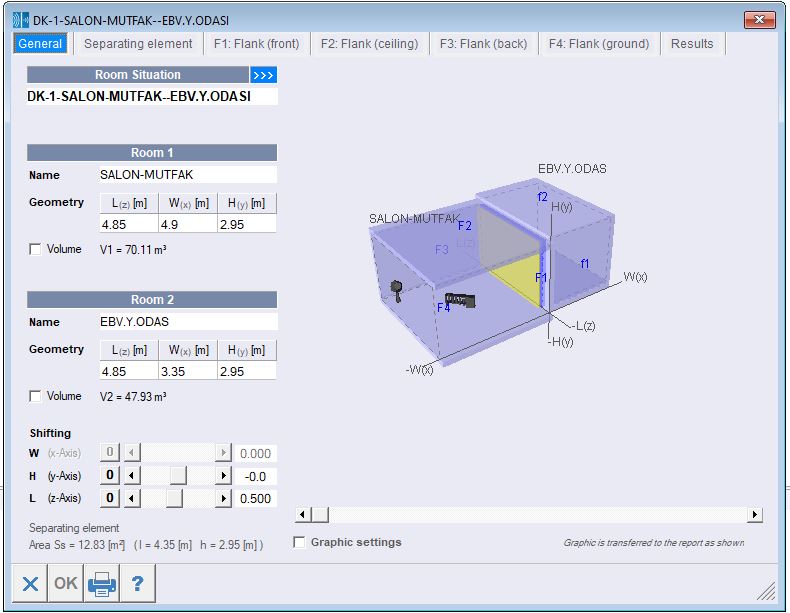Click the app icon in the title bar

click(x=21, y=20)
